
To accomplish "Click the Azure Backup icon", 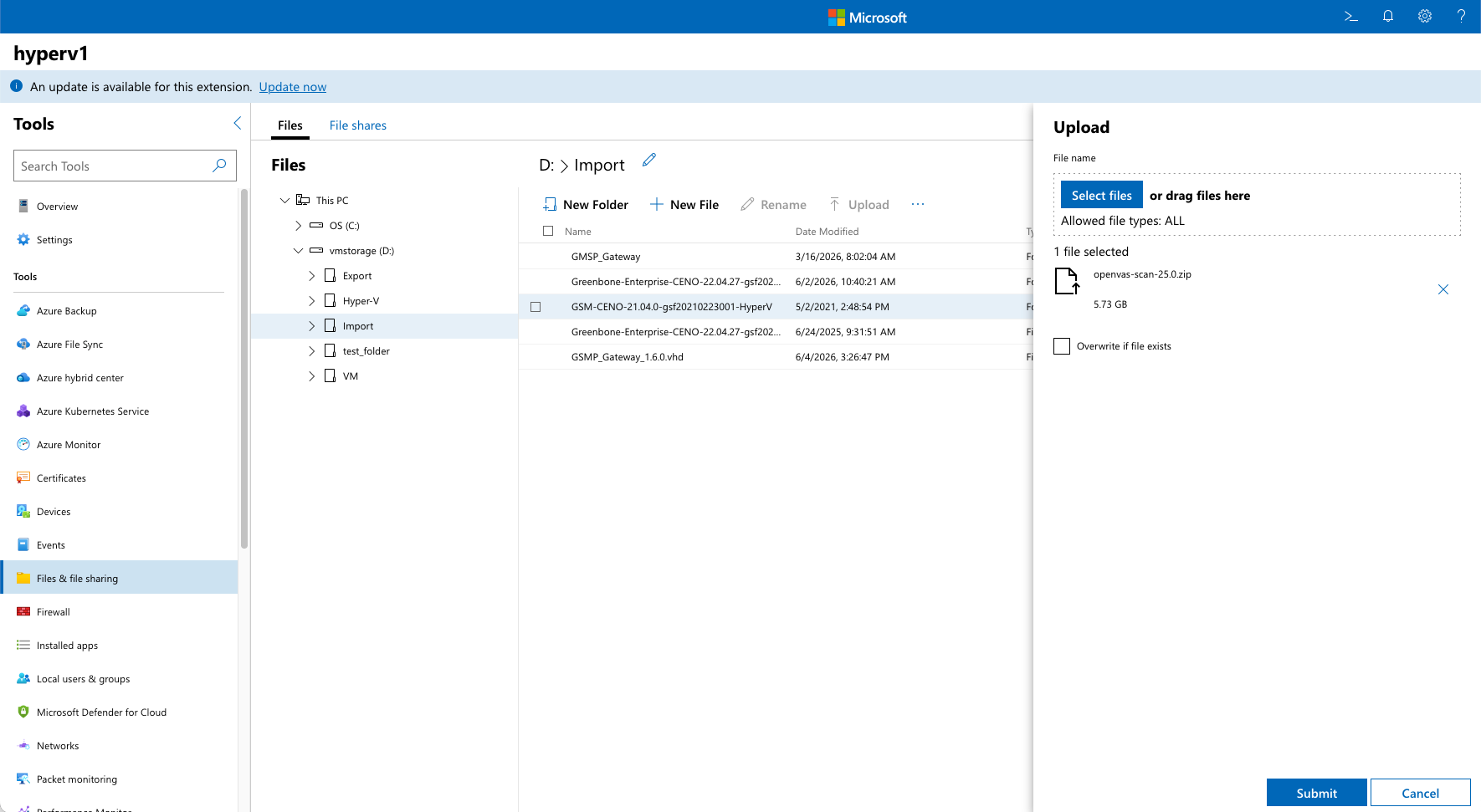I will [23, 310].
